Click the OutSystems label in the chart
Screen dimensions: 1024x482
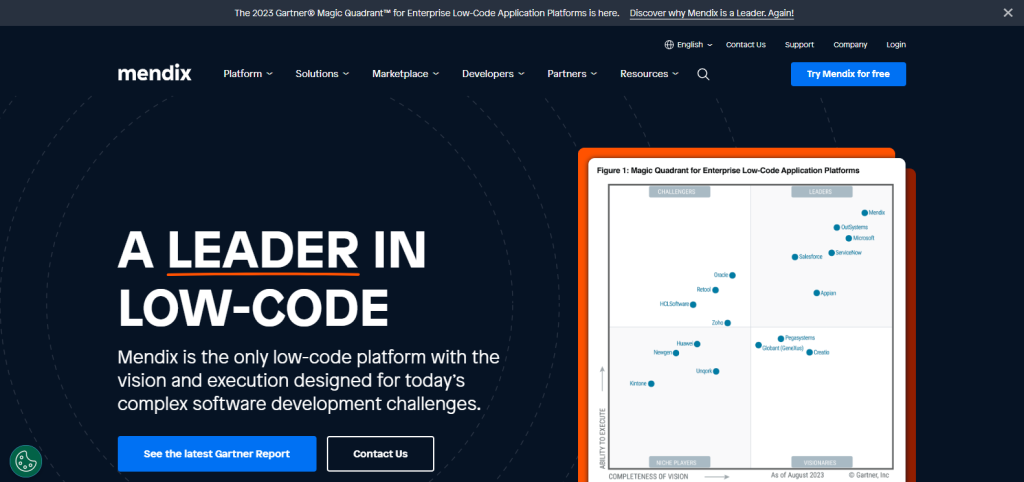pos(855,227)
